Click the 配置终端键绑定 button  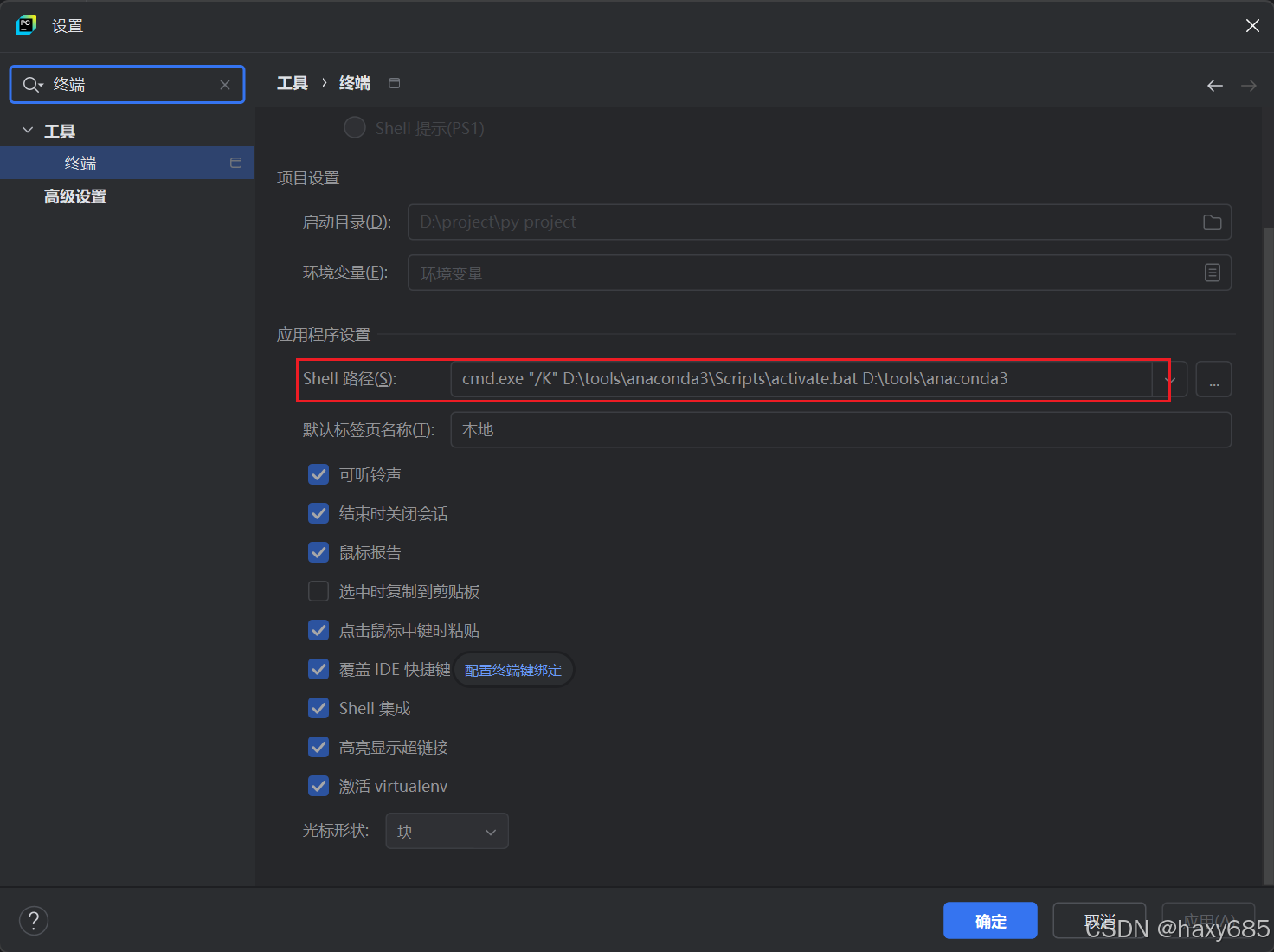coord(512,669)
